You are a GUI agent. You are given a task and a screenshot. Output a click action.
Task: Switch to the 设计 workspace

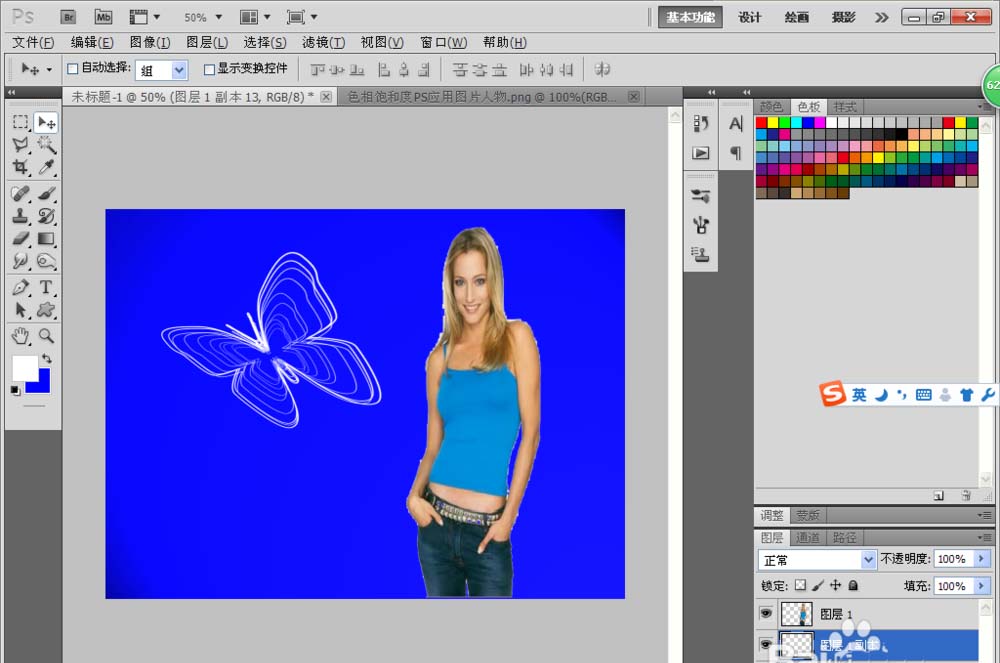coord(750,17)
